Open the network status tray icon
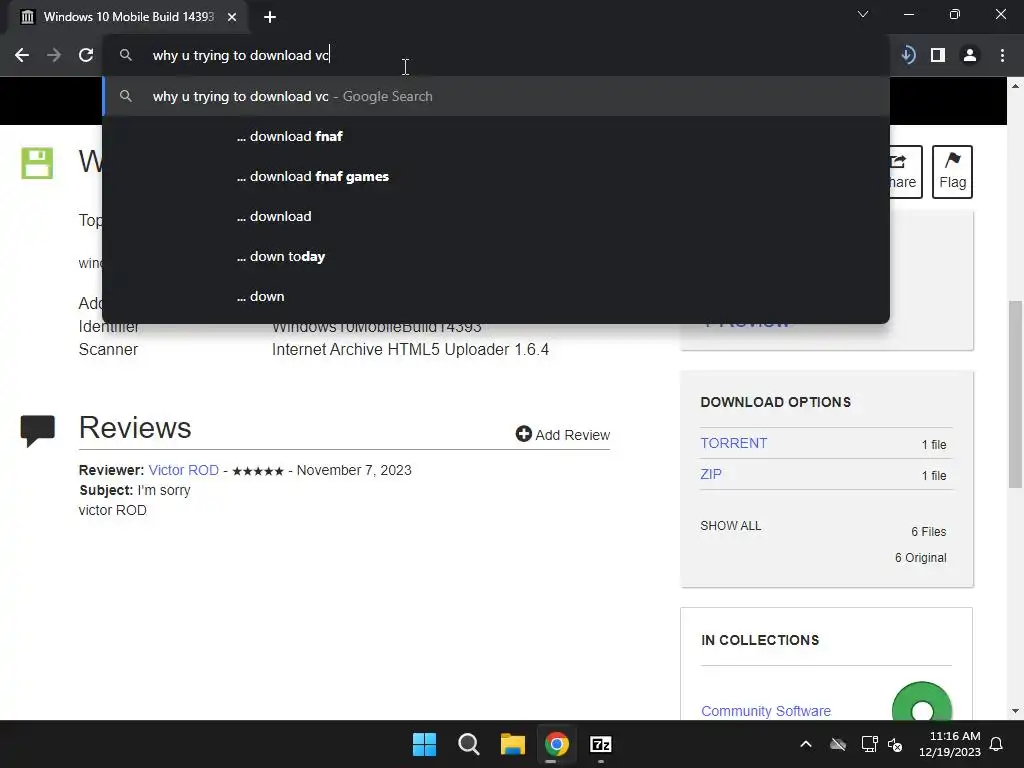1024x768 pixels. pyautogui.click(x=869, y=744)
